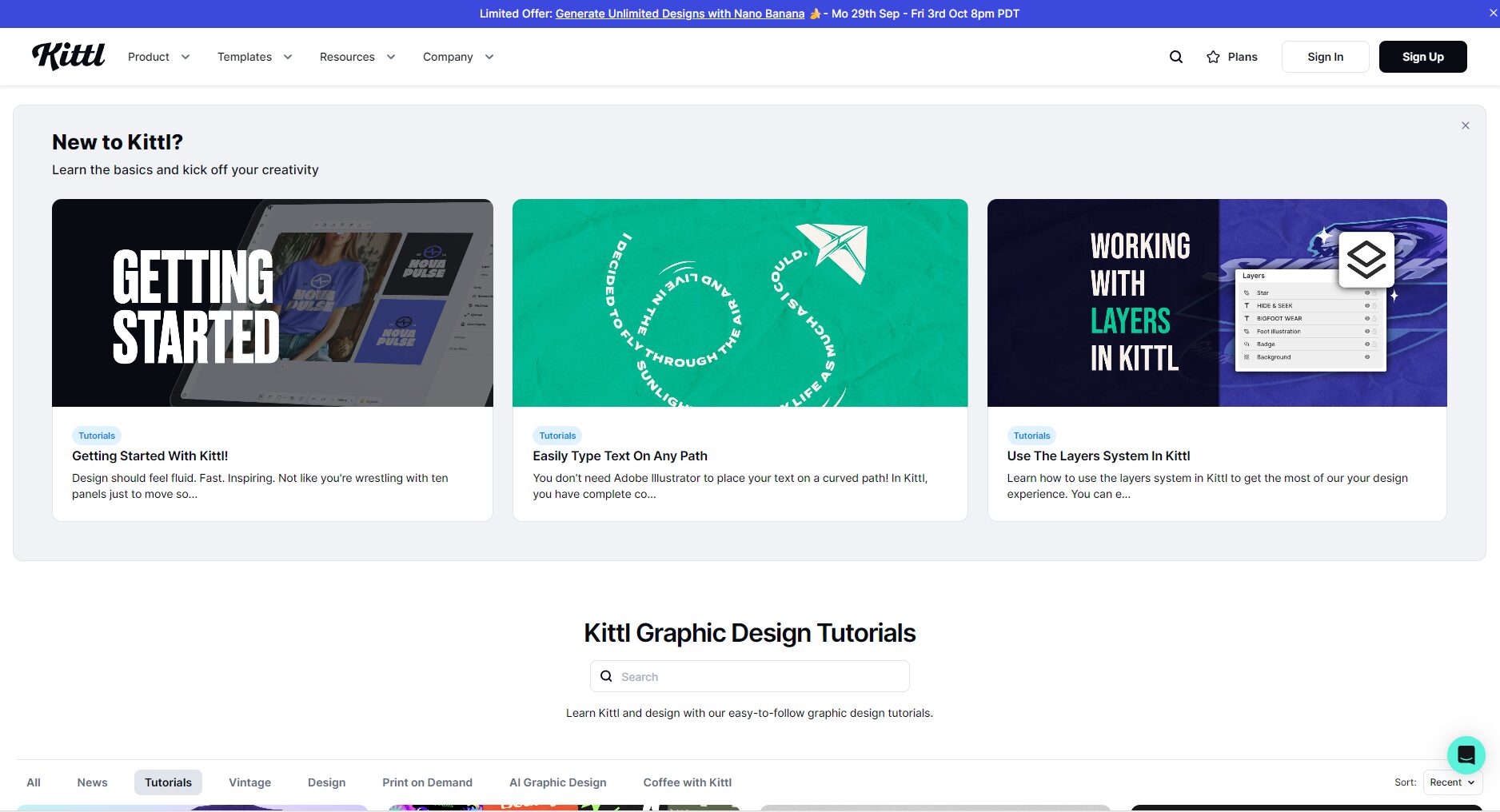Click the Plans star icon
This screenshot has width=1500, height=812.
click(x=1213, y=57)
